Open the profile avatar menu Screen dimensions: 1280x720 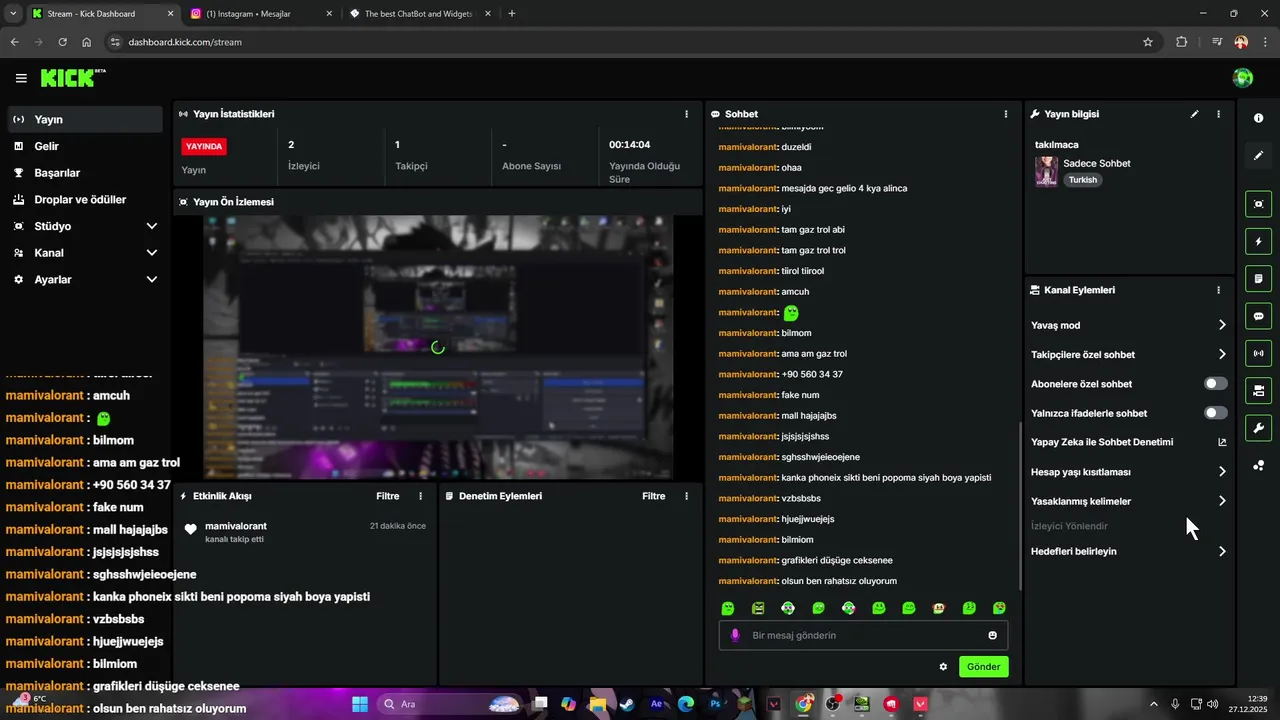pos(1243,78)
